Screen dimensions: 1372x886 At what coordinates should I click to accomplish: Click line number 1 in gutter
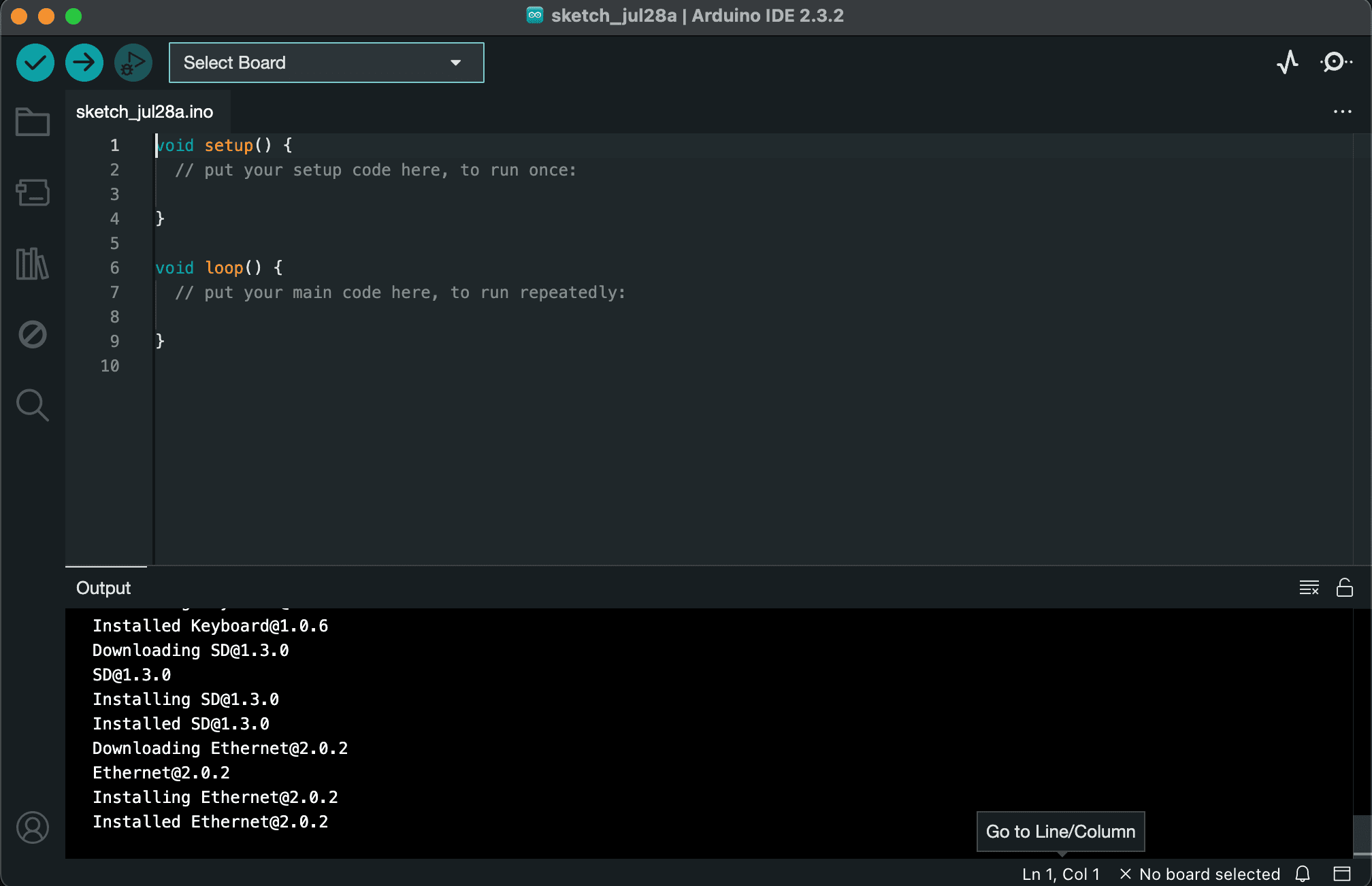(114, 146)
